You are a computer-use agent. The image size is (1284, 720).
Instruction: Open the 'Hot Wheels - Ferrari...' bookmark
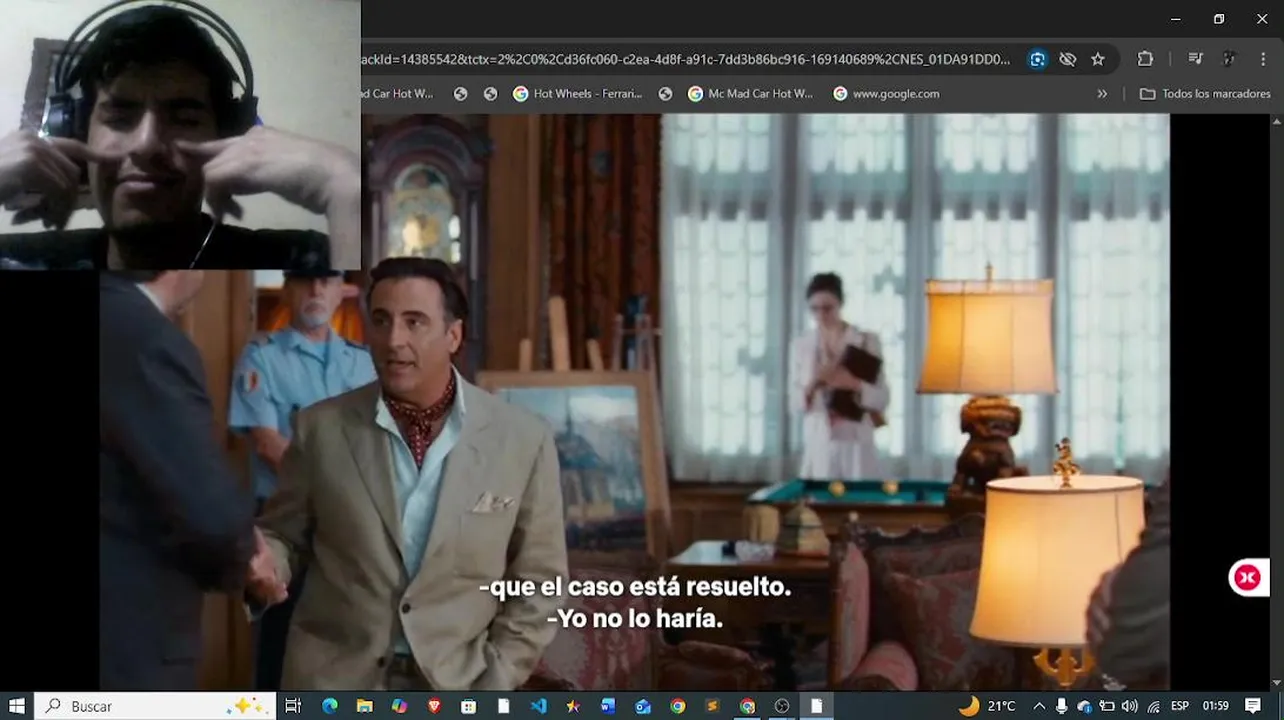tap(578, 94)
